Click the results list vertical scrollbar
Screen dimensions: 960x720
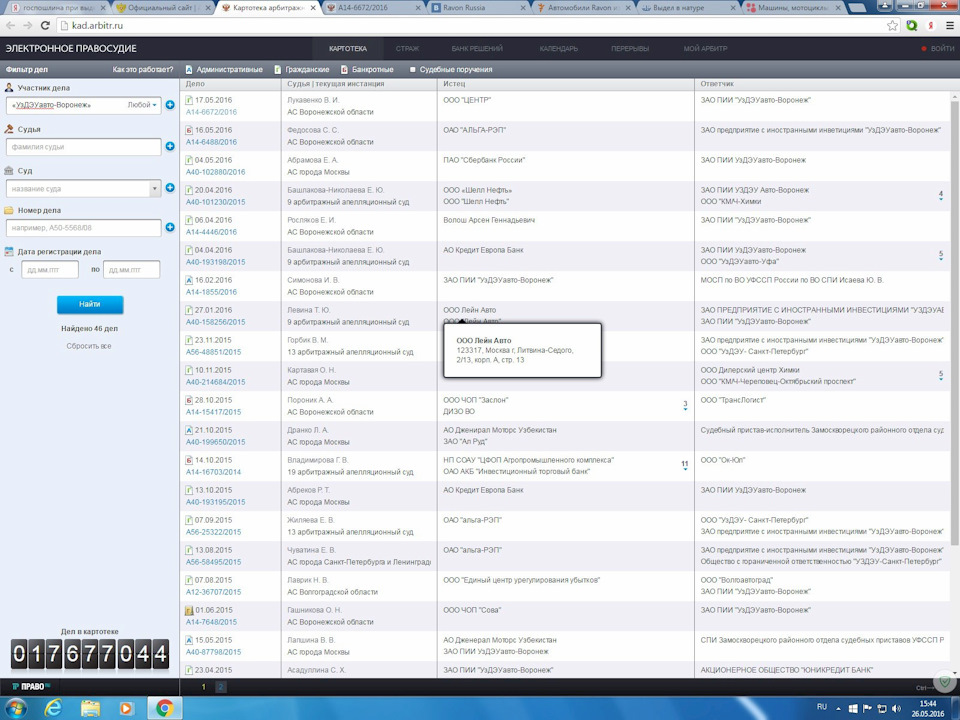pyautogui.click(x=954, y=321)
